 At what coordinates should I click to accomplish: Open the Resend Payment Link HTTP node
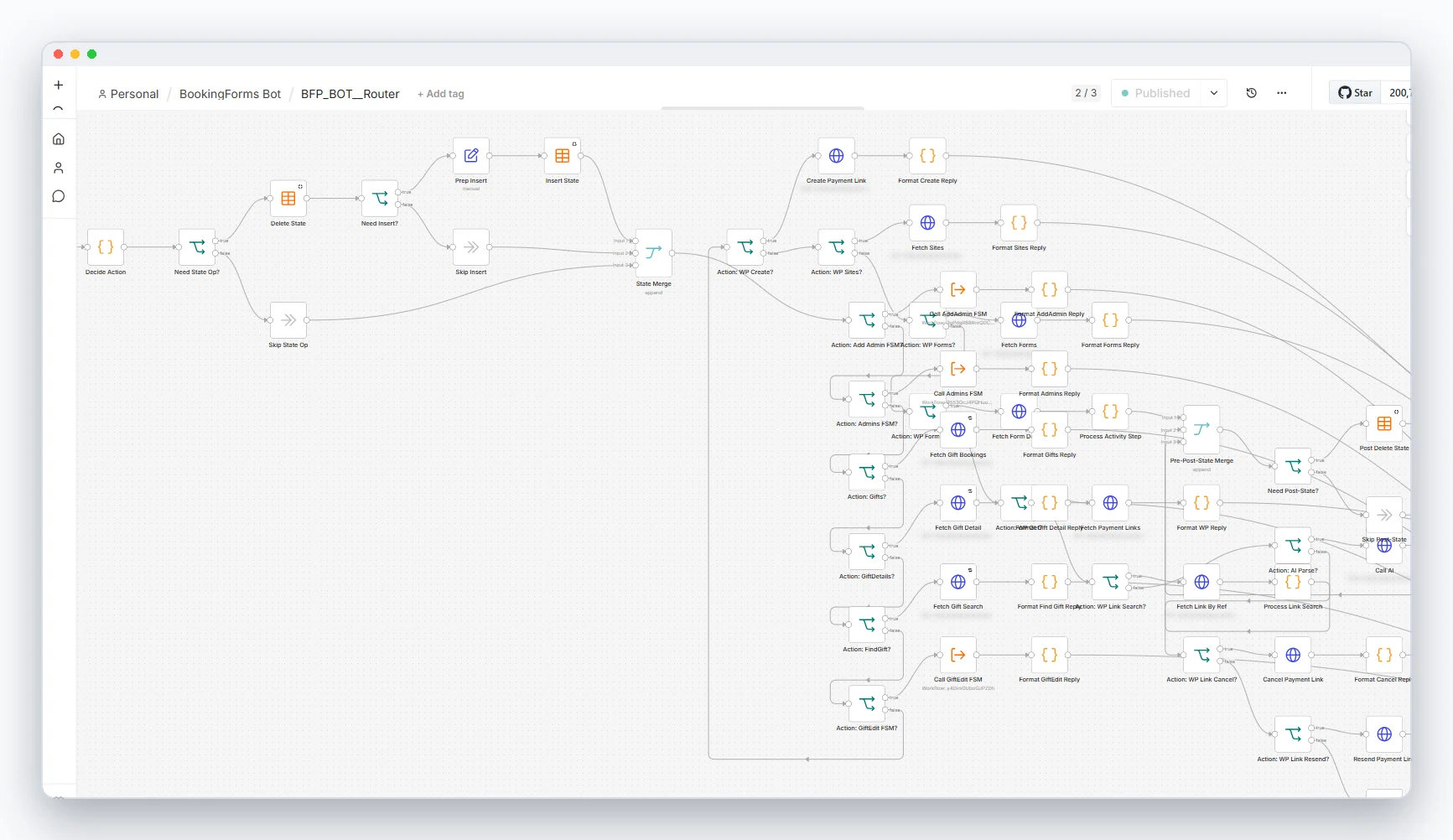pos(1384,734)
